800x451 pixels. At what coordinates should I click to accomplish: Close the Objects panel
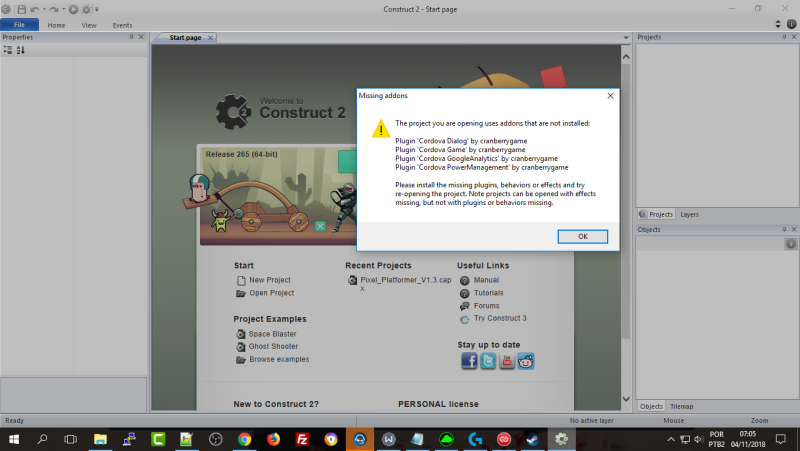(794, 230)
